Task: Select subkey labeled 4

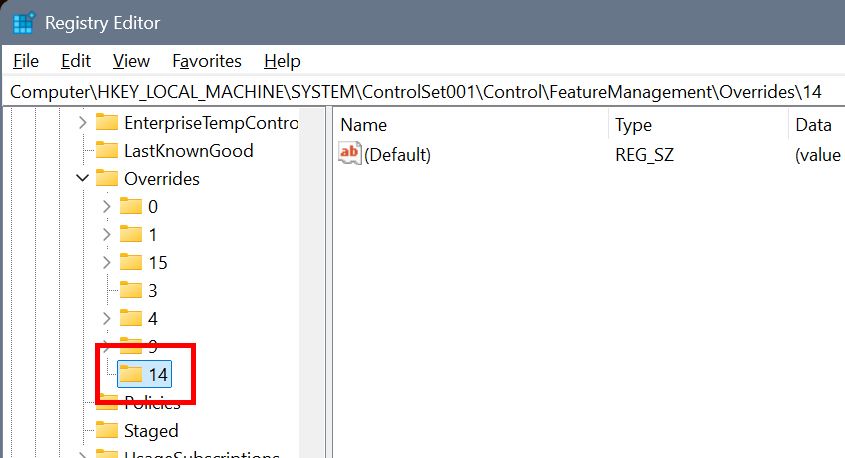Action: (x=153, y=319)
